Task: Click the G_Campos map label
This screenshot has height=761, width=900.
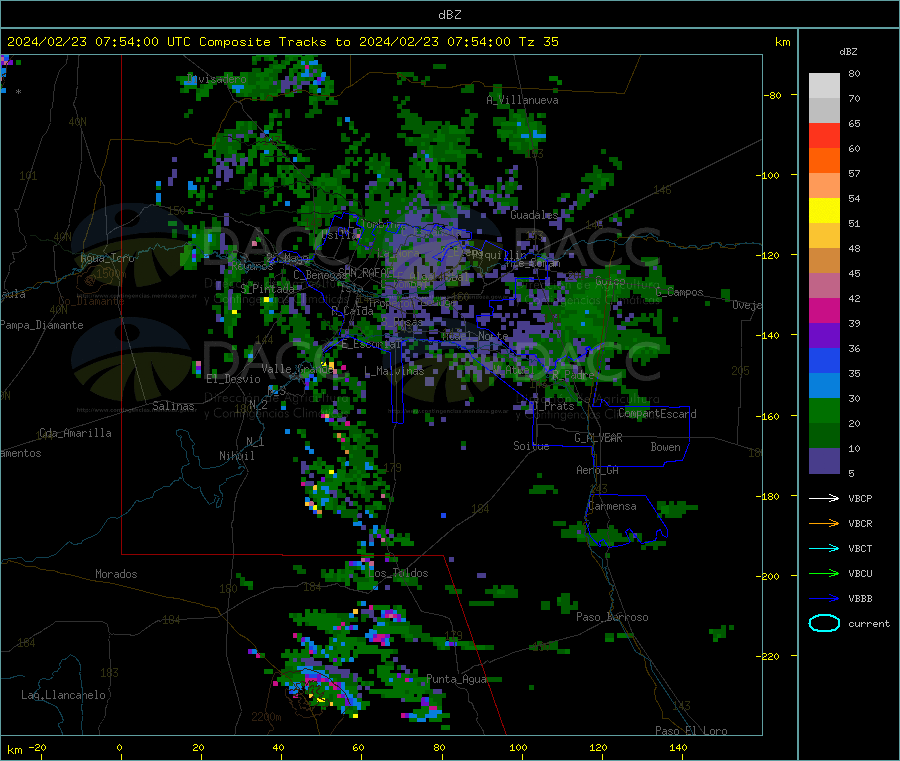Action: tap(679, 292)
